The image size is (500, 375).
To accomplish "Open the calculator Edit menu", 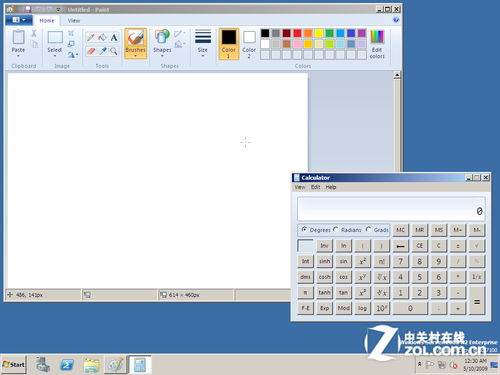I will (315, 187).
